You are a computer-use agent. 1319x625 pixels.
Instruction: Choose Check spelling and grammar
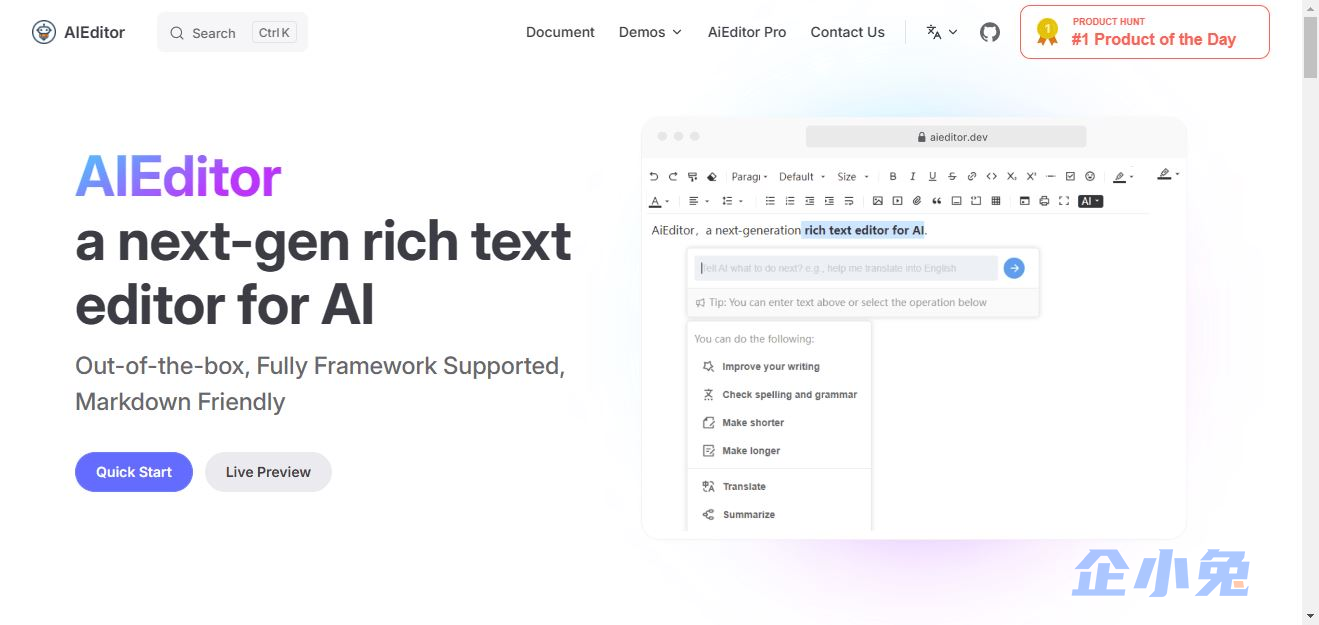click(779, 395)
